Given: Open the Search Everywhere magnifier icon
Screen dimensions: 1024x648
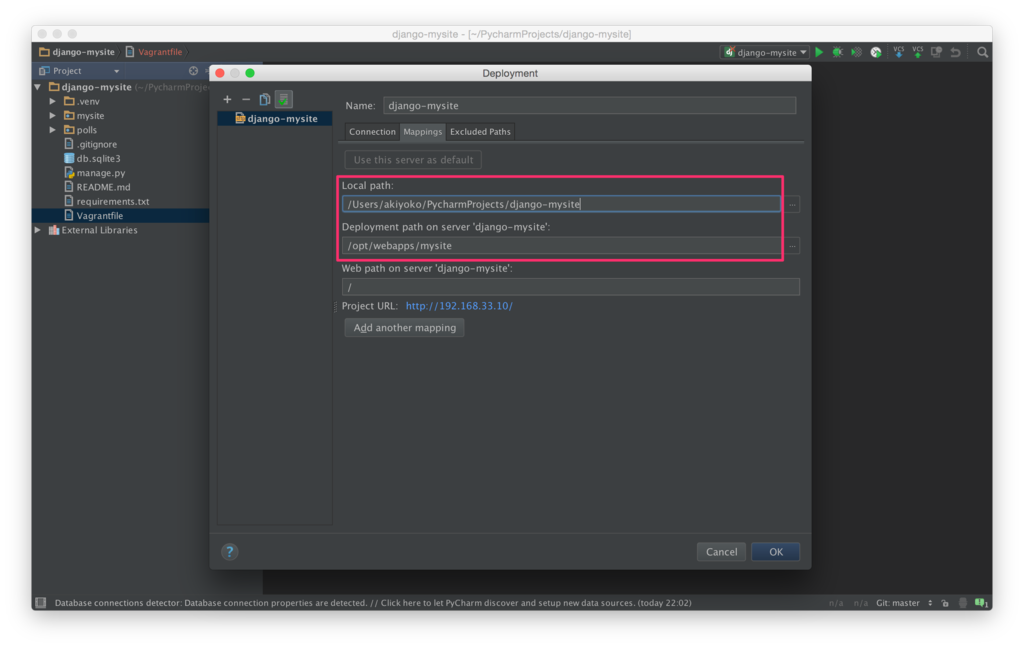Looking at the screenshot, I should (982, 52).
